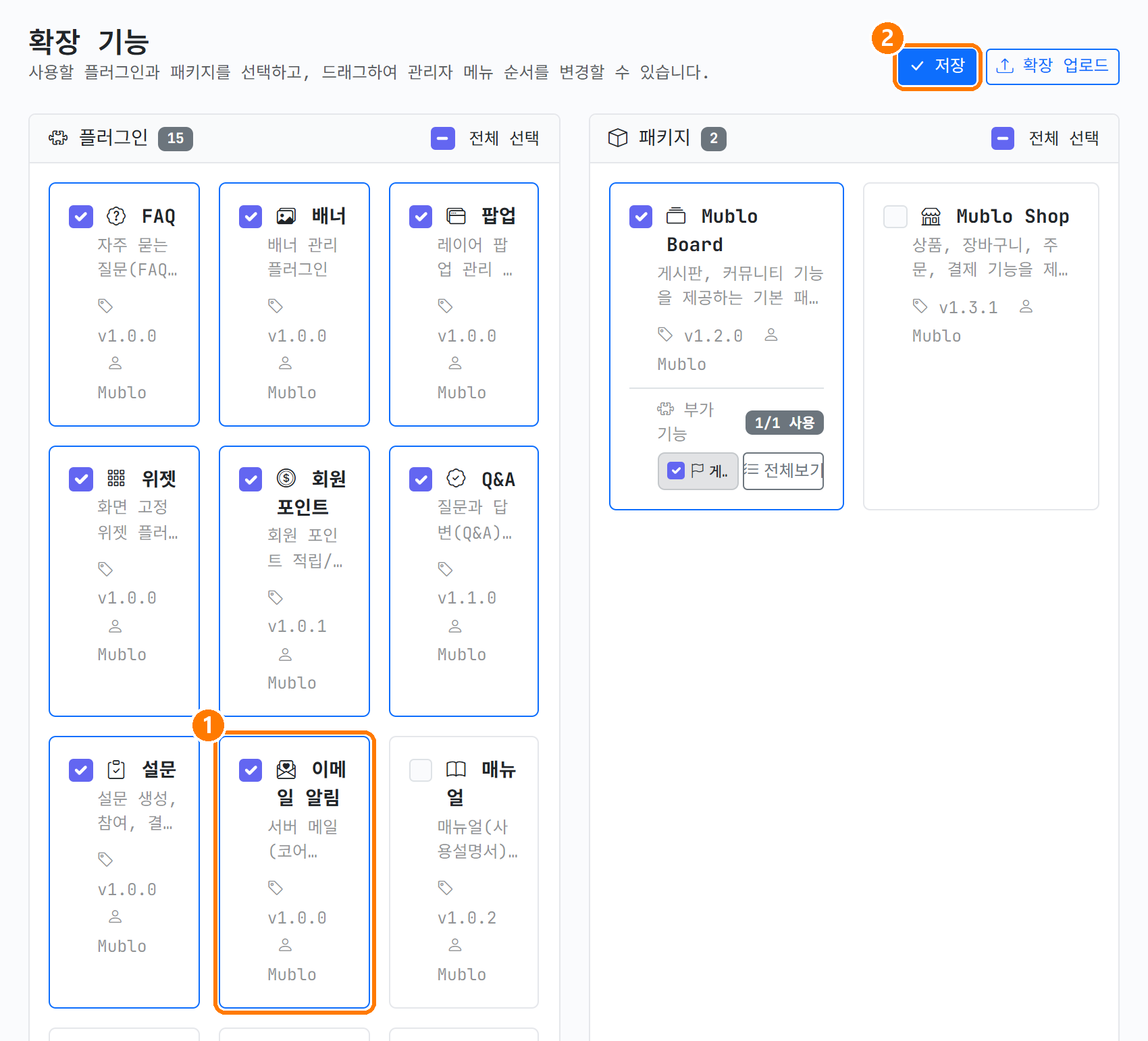
Task: Click the 위젯 grid icon
Action: (116, 479)
